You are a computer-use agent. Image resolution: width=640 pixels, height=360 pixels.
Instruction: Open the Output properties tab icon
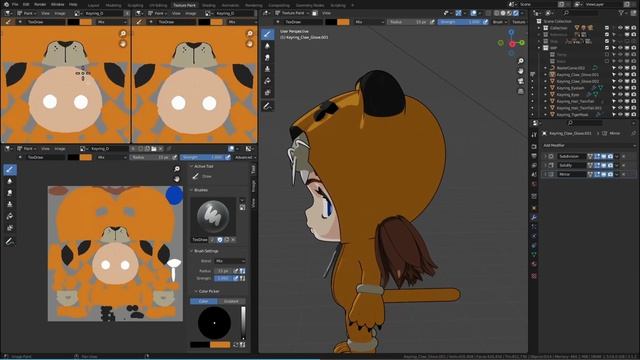coord(534,156)
